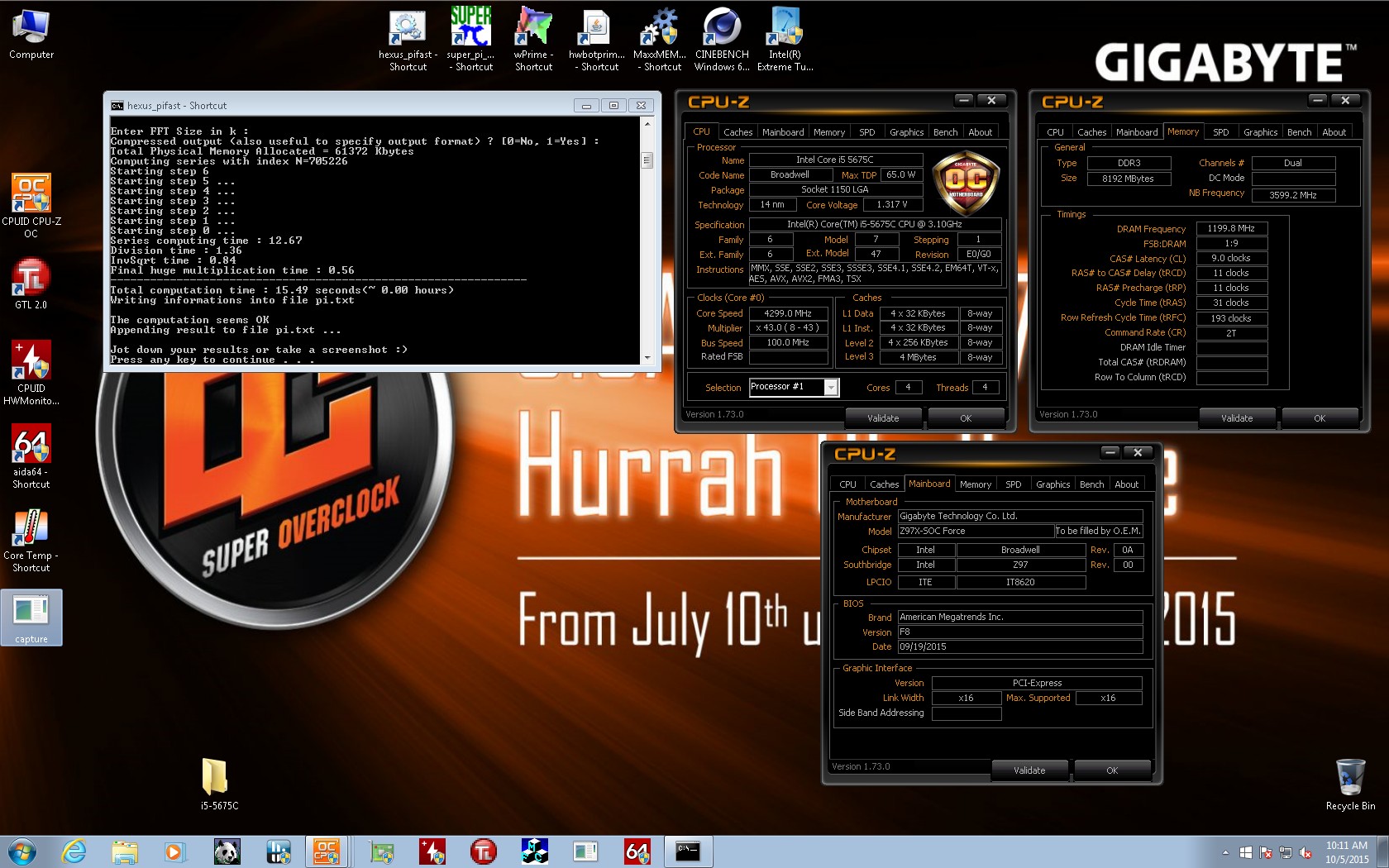Open Bench tab in Mainboard window

[1092, 484]
